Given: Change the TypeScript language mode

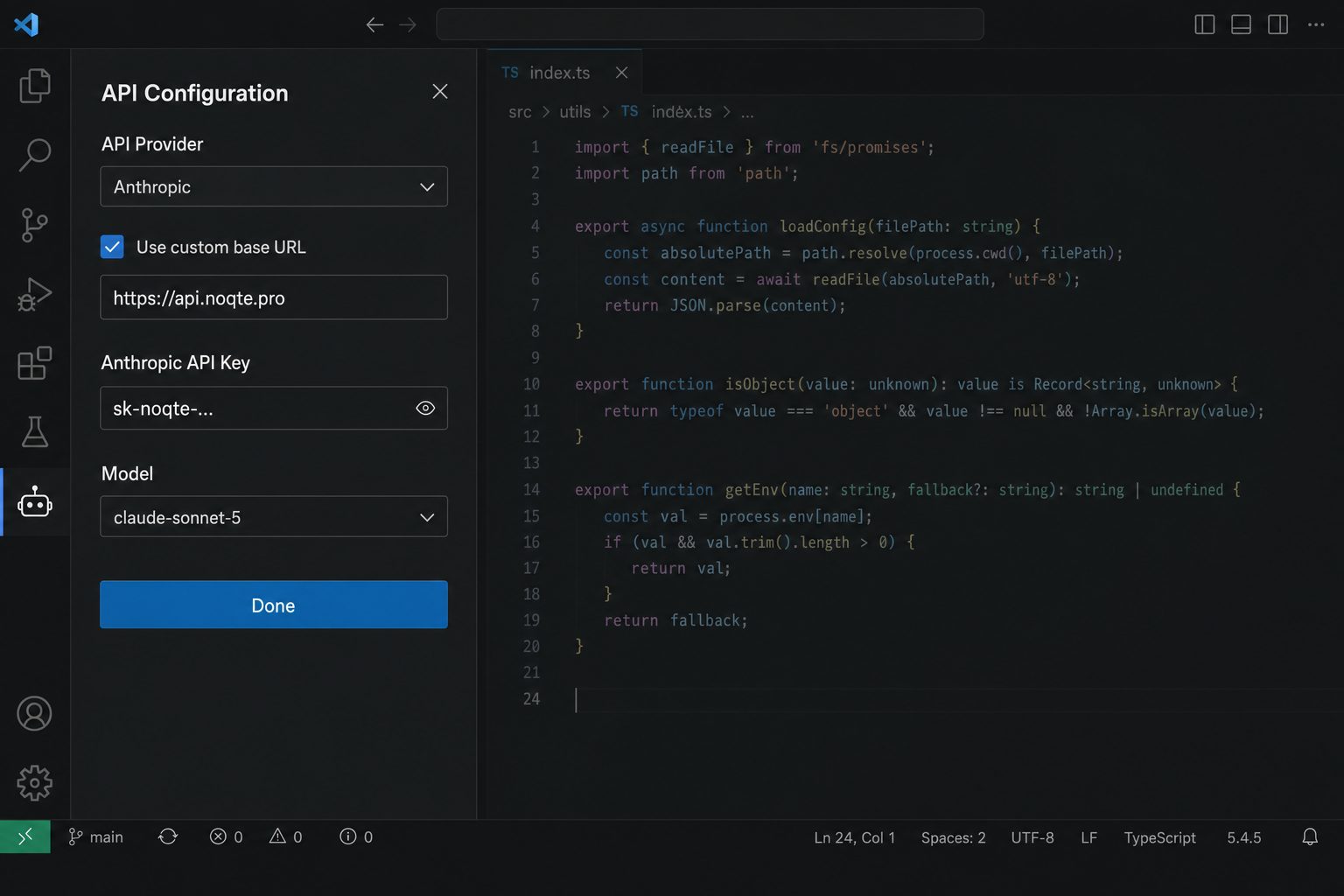Looking at the screenshot, I should (x=1159, y=837).
